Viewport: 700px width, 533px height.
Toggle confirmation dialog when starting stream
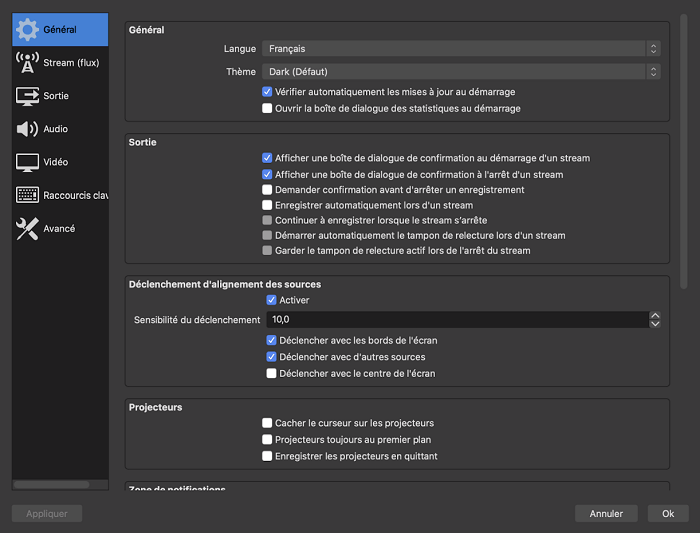click(267, 158)
